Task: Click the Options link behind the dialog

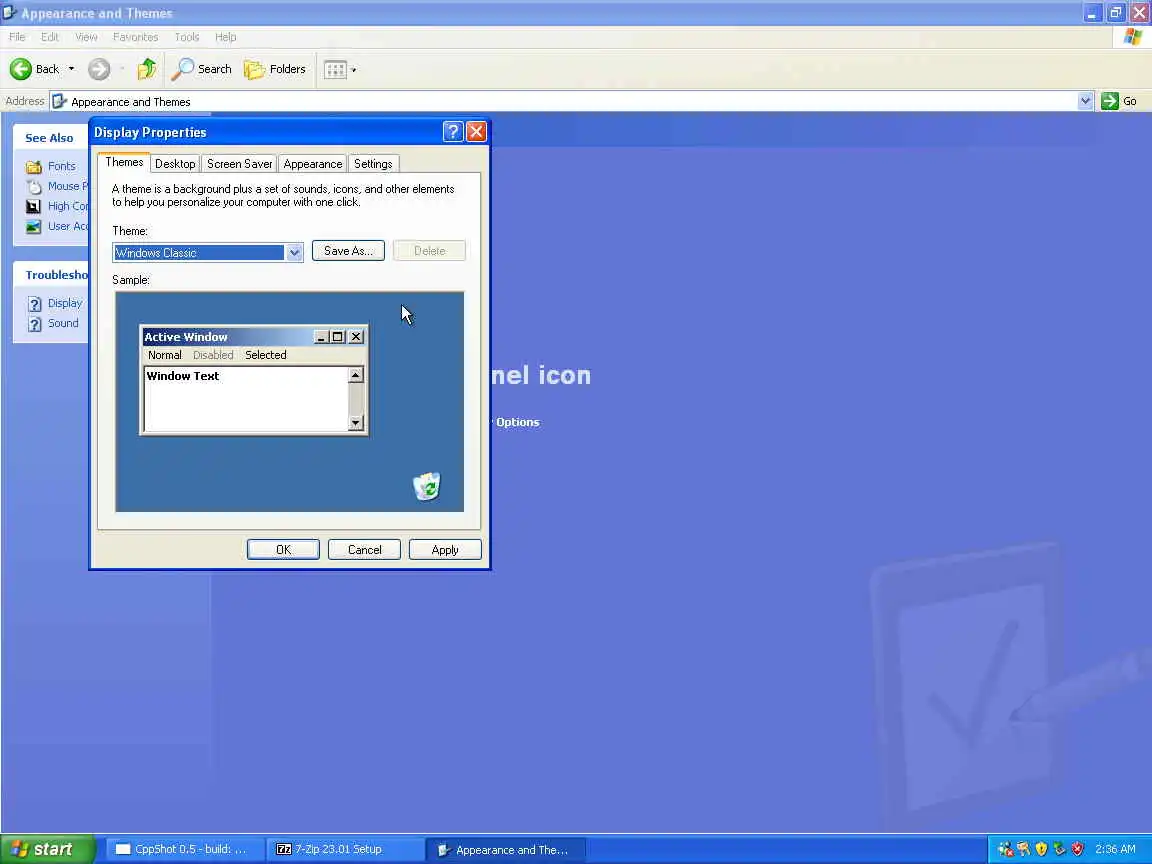Action: click(x=517, y=422)
